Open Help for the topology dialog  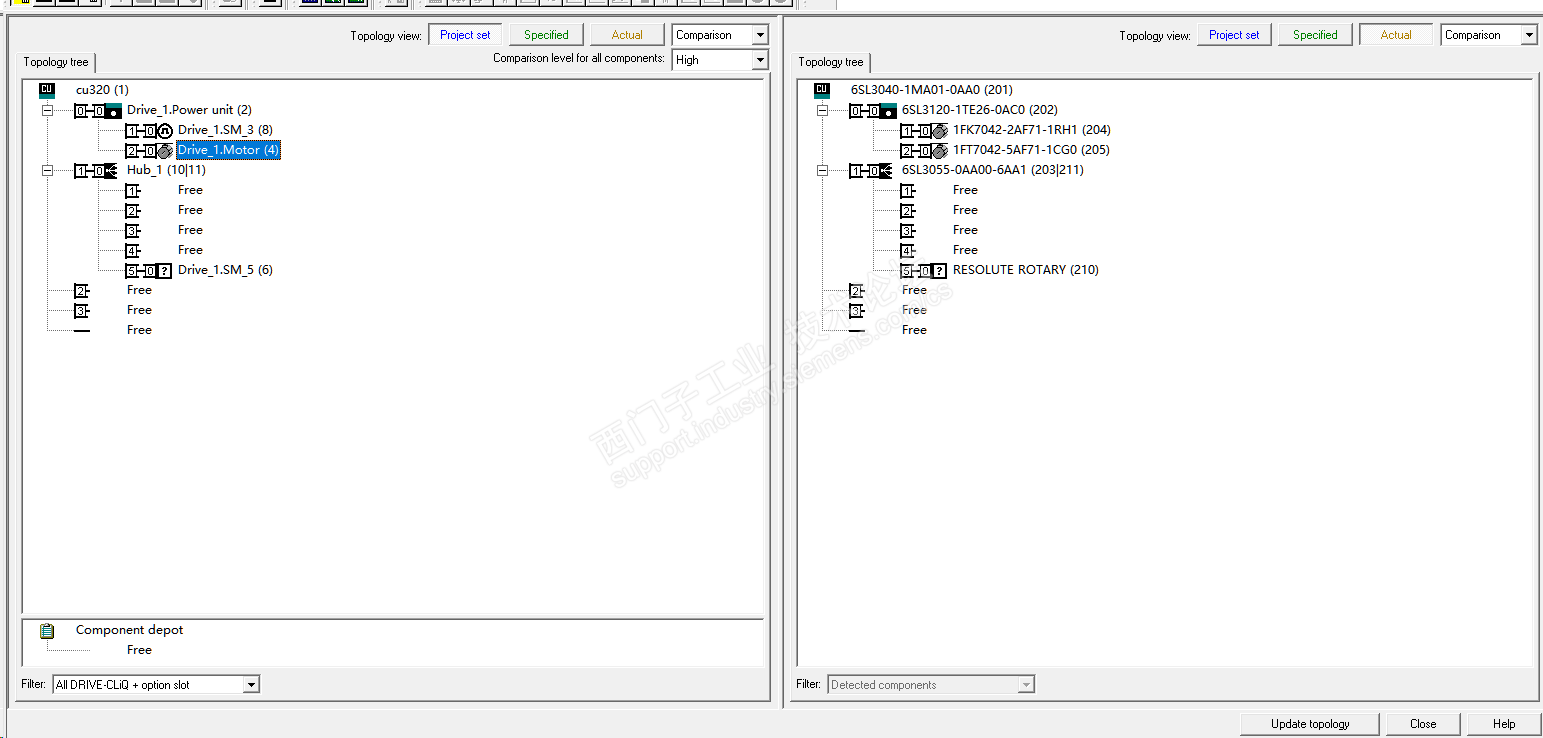coord(1504,724)
